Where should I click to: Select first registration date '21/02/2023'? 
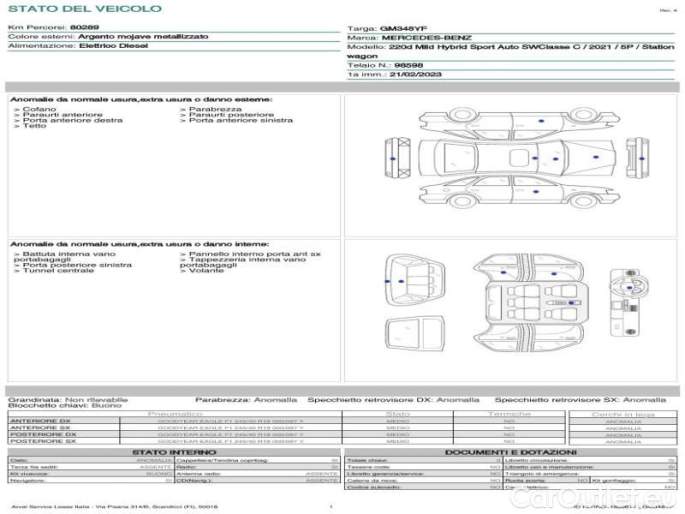click(415, 75)
